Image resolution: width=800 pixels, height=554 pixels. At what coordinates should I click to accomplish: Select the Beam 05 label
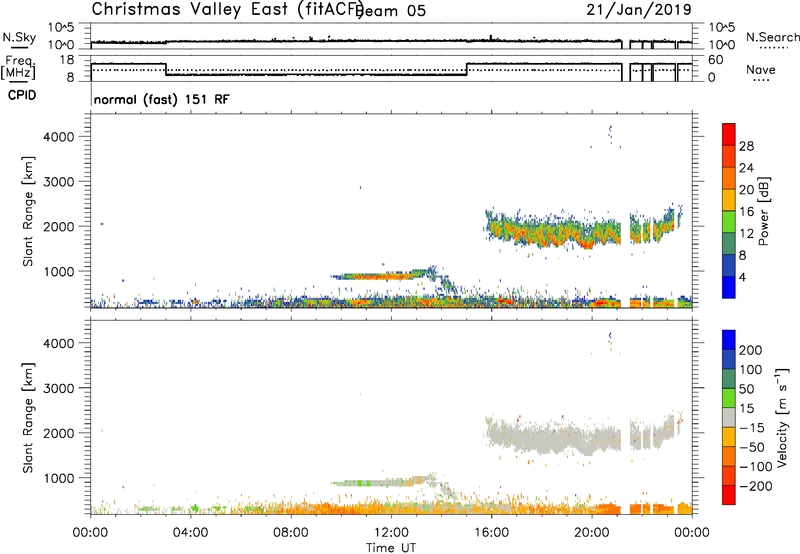392,11
